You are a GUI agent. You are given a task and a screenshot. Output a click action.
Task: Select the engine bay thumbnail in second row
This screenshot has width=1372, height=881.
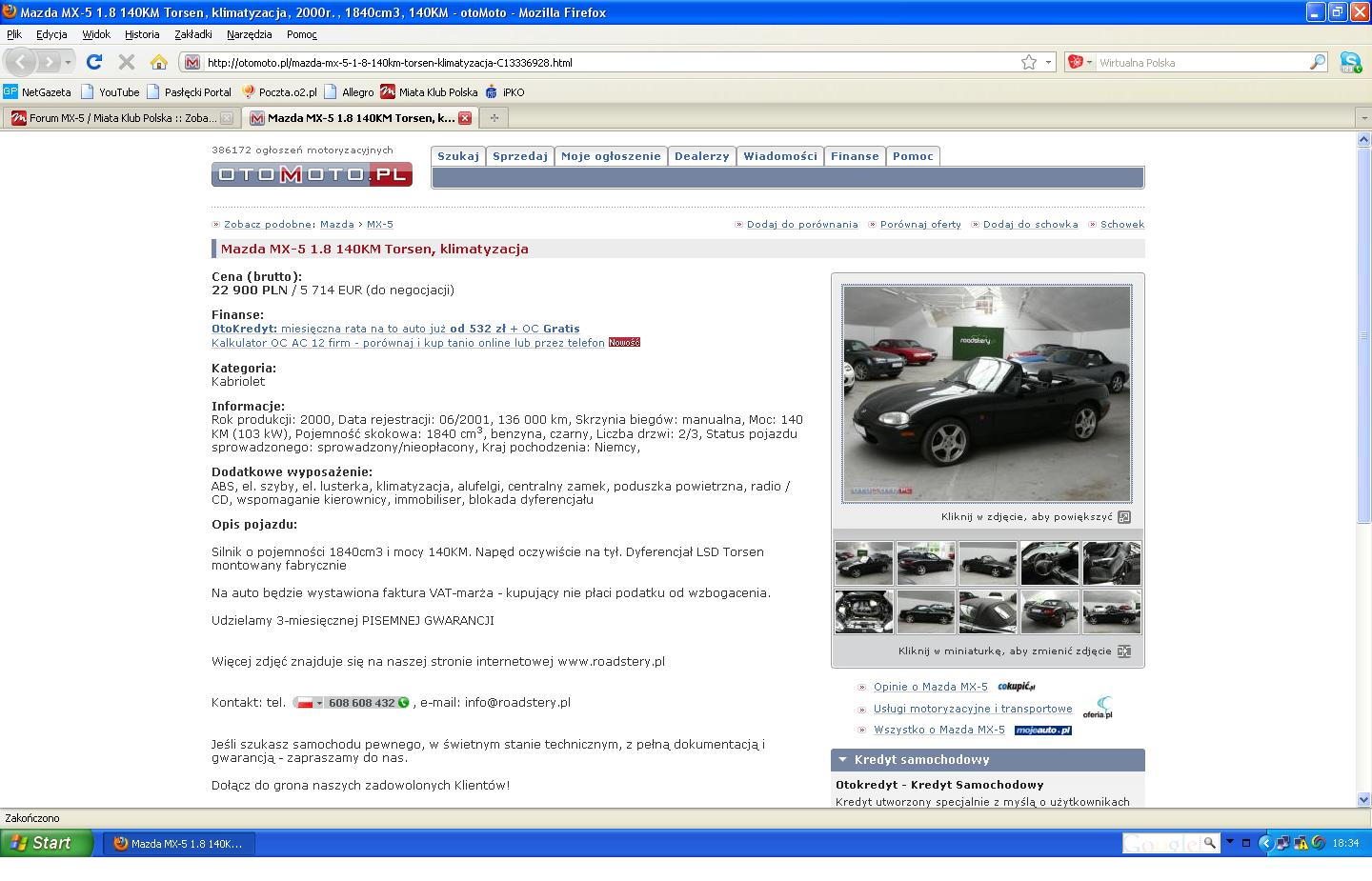(864, 611)
